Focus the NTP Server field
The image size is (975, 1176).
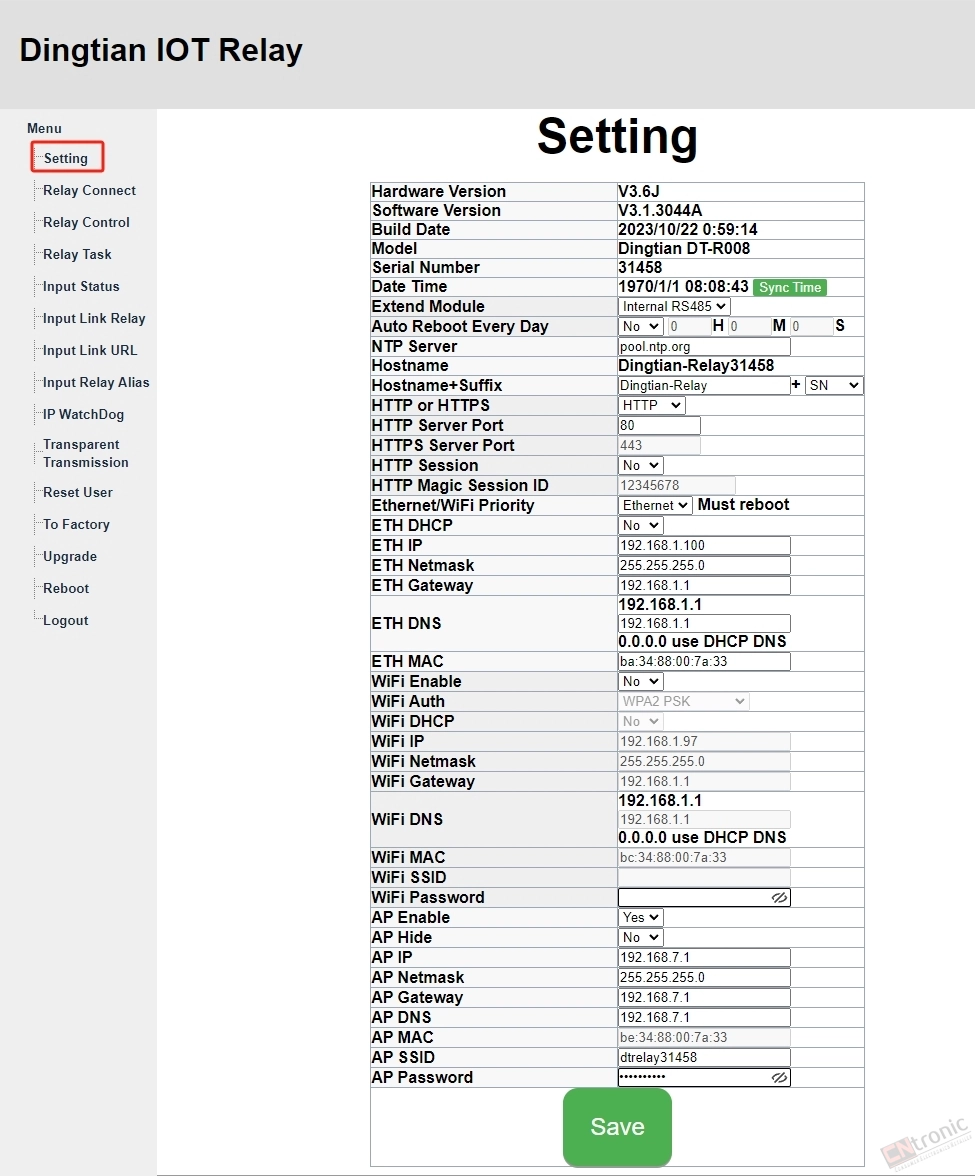click(704, 346)
